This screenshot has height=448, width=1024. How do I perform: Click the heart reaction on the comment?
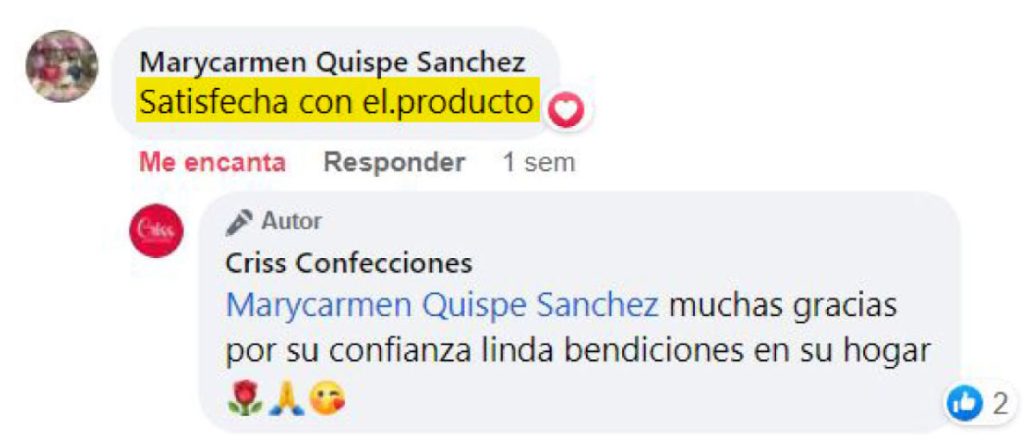566,113
